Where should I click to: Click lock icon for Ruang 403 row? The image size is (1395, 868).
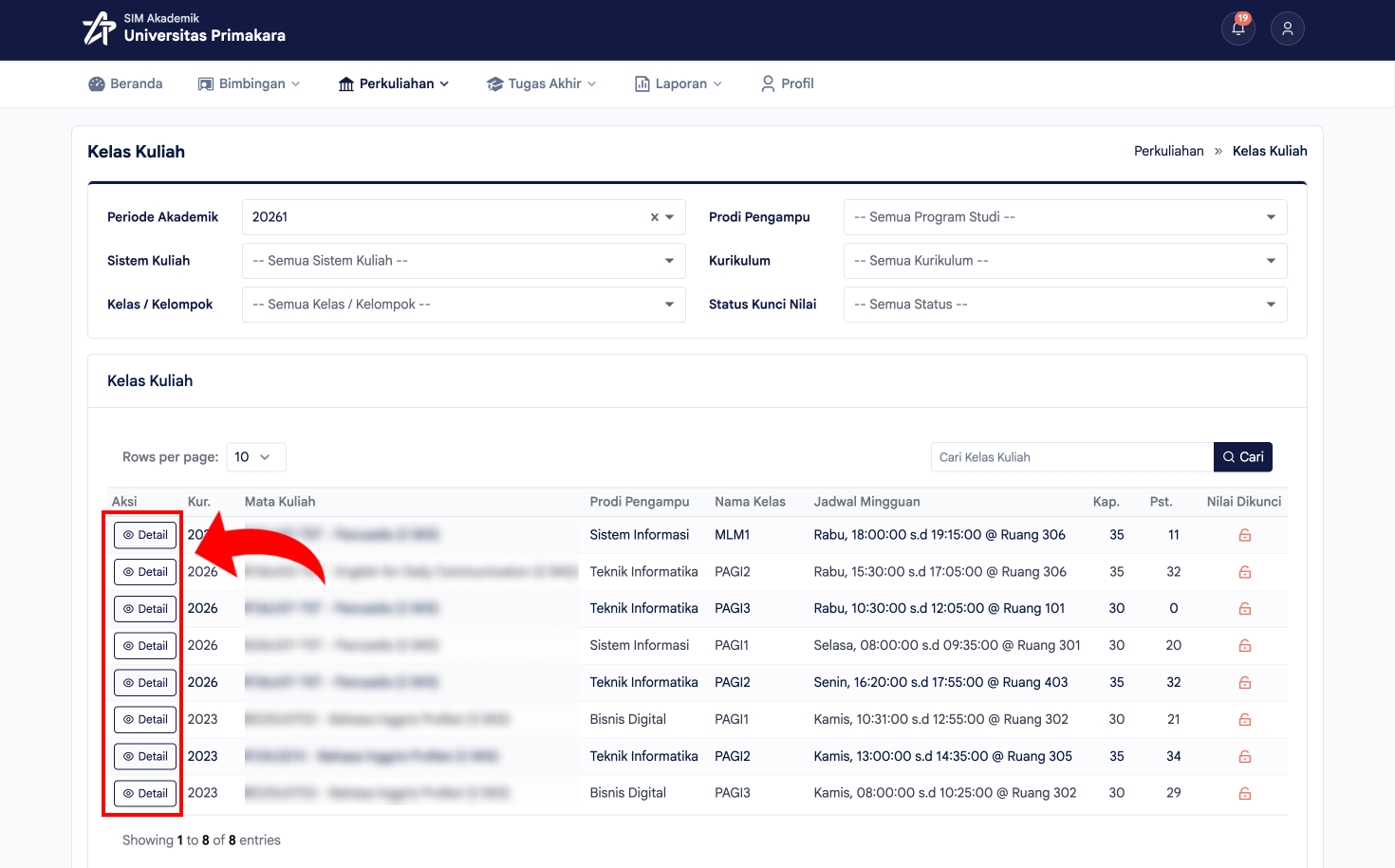[1245, 683]
